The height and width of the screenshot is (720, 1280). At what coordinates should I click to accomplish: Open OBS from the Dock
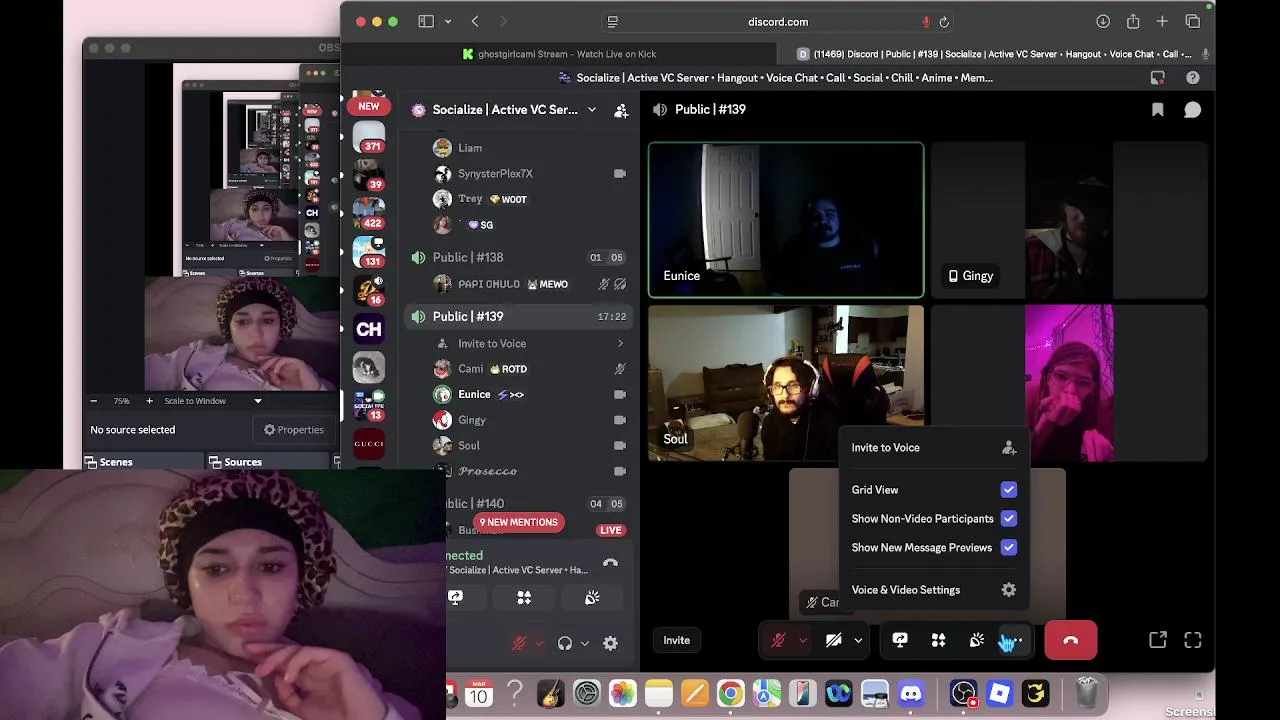(x=963, y=693)
